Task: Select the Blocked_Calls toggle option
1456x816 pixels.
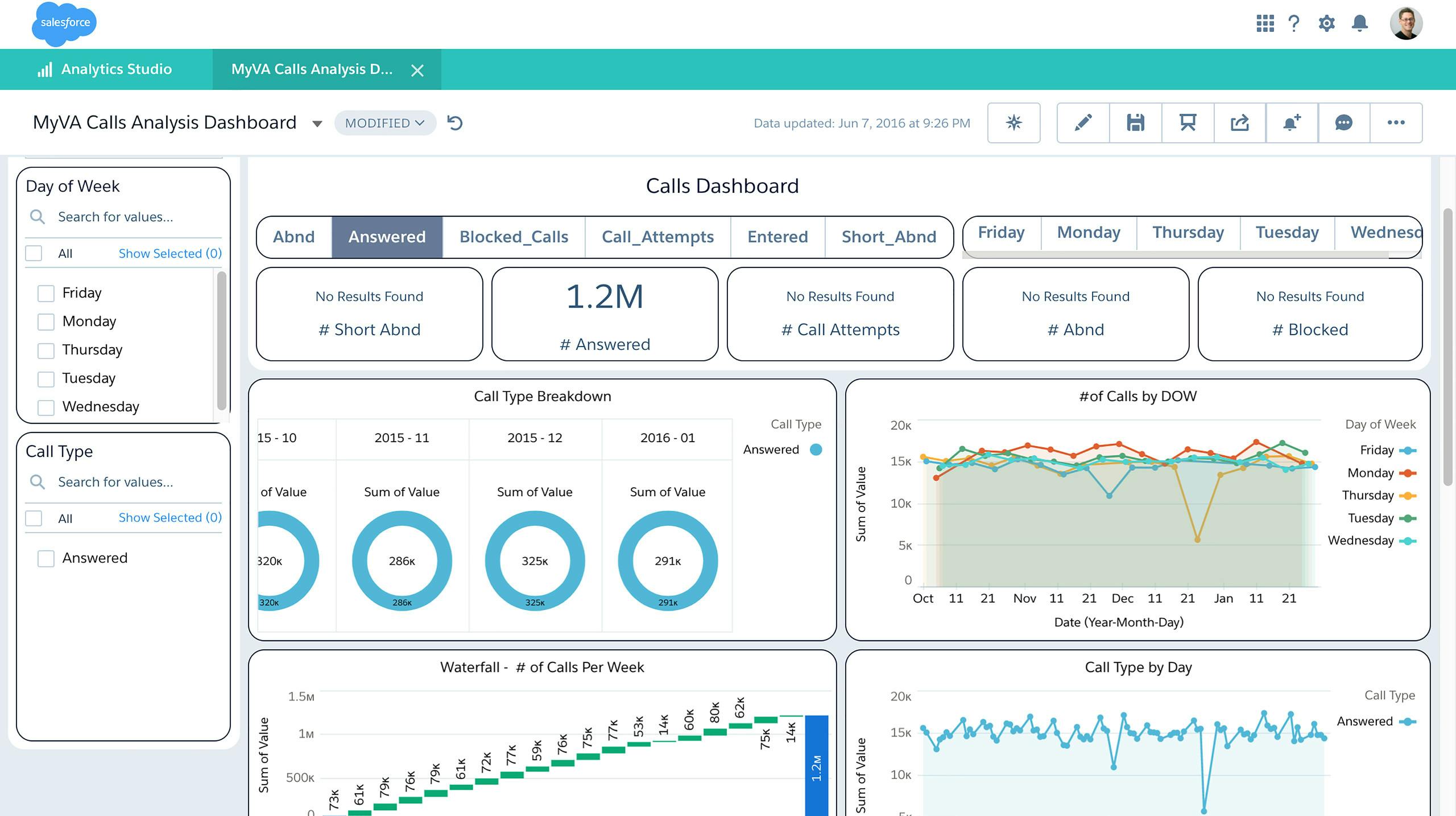Action: 514,237
